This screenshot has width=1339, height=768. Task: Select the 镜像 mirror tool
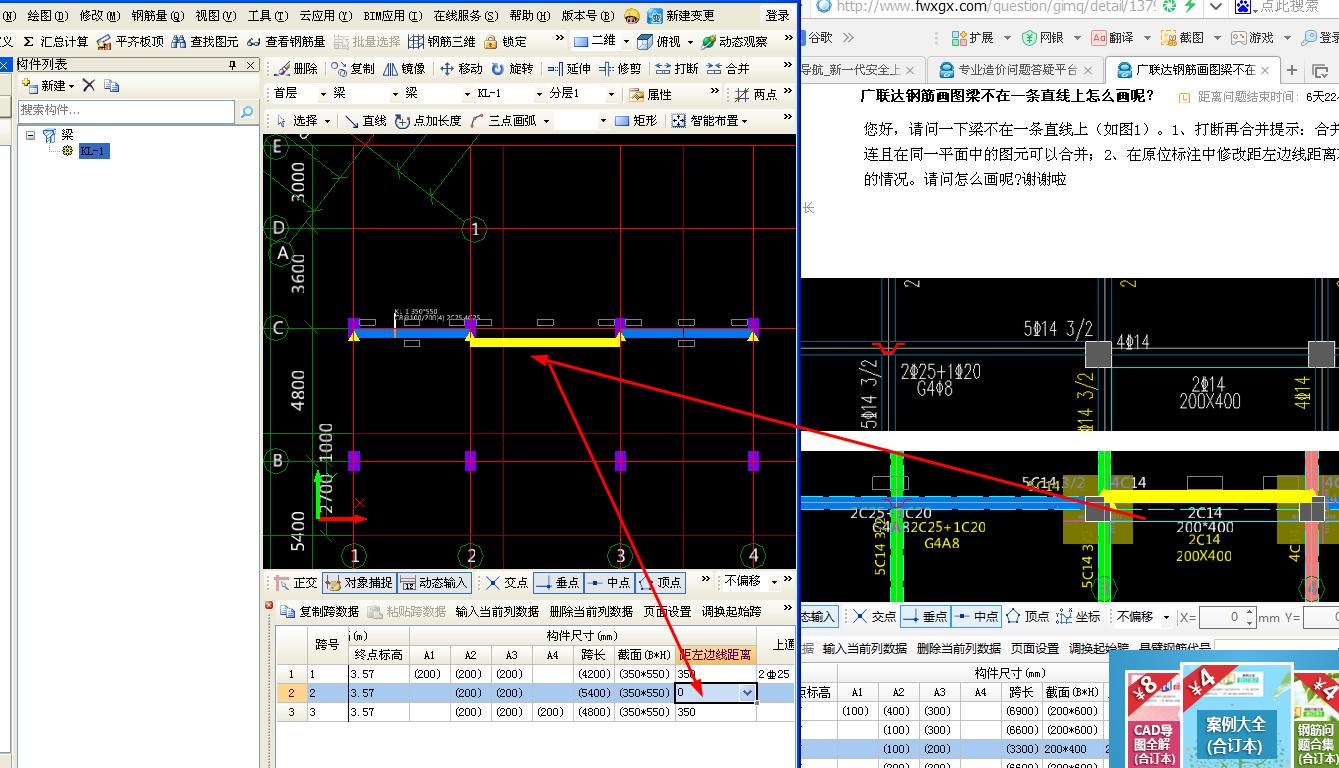click(x=404, y=69)
